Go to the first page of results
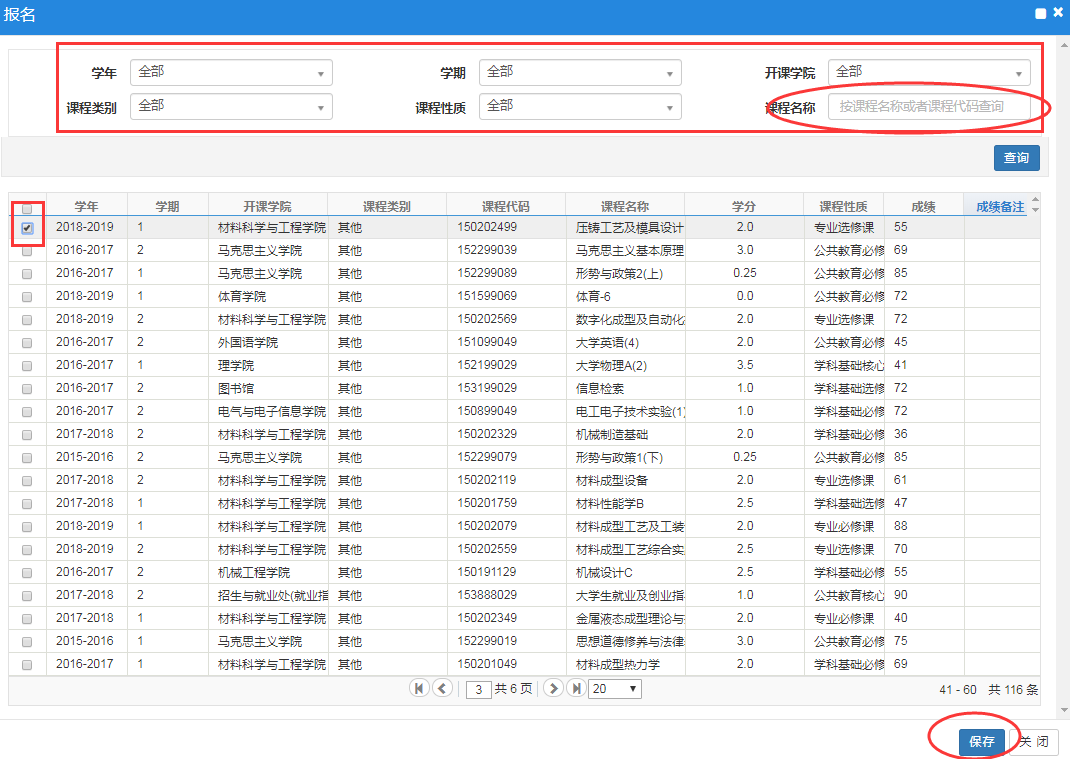The image size is (1070, 759). (419, 688)
